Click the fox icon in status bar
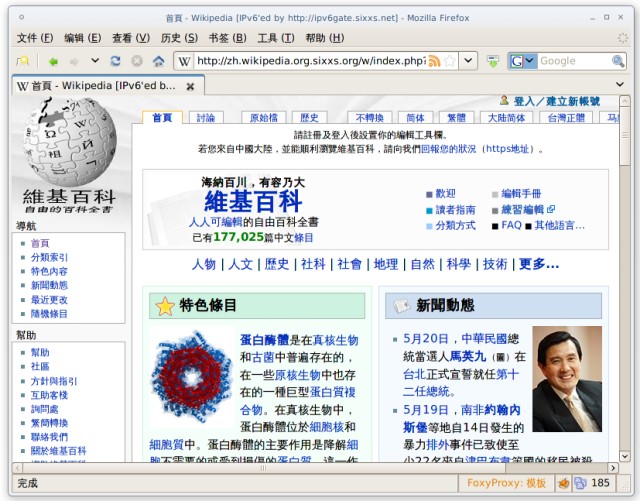 click(563, 483)
